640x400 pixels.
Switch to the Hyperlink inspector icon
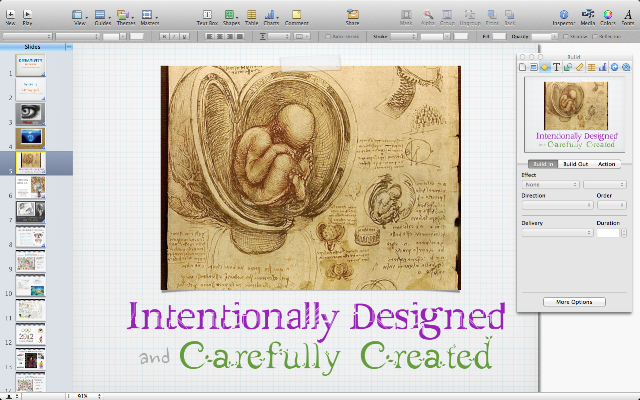[x=614, y=67]
